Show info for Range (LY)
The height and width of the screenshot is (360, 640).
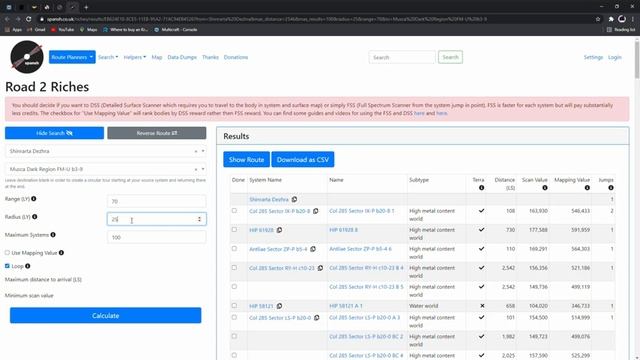click(34, 199)
